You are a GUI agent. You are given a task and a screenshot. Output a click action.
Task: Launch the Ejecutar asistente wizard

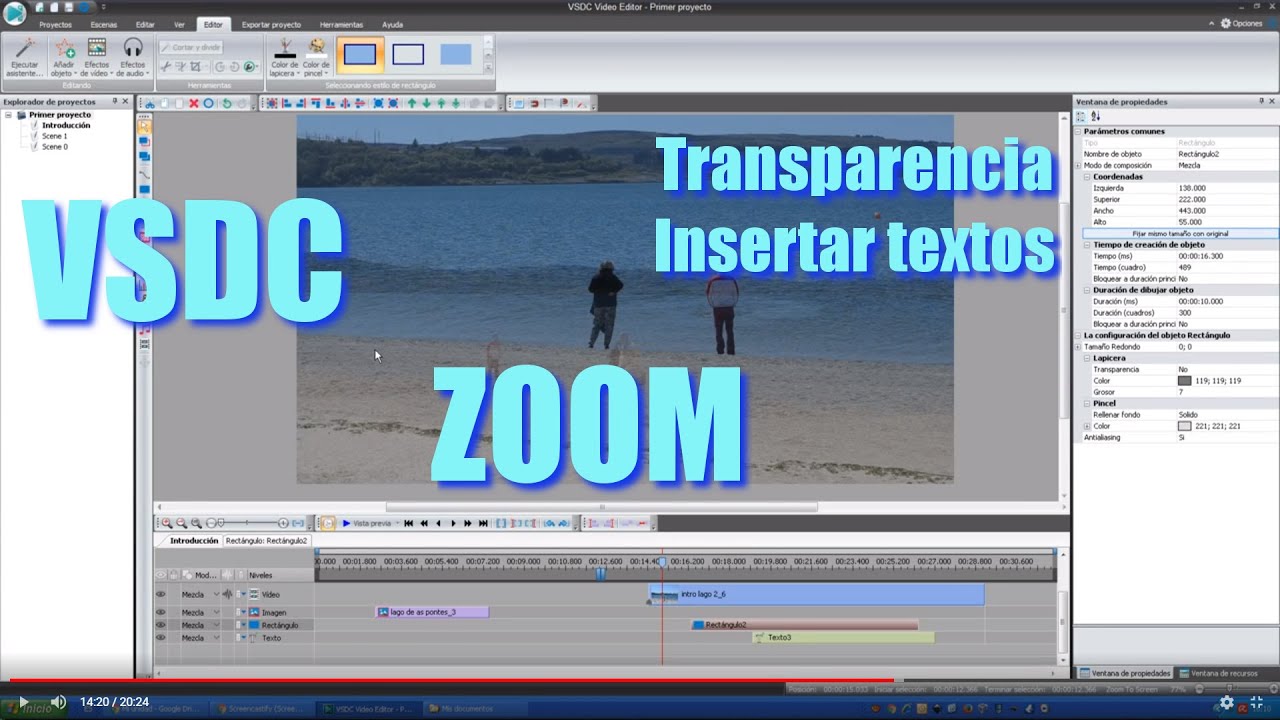[x=24, y=57]
